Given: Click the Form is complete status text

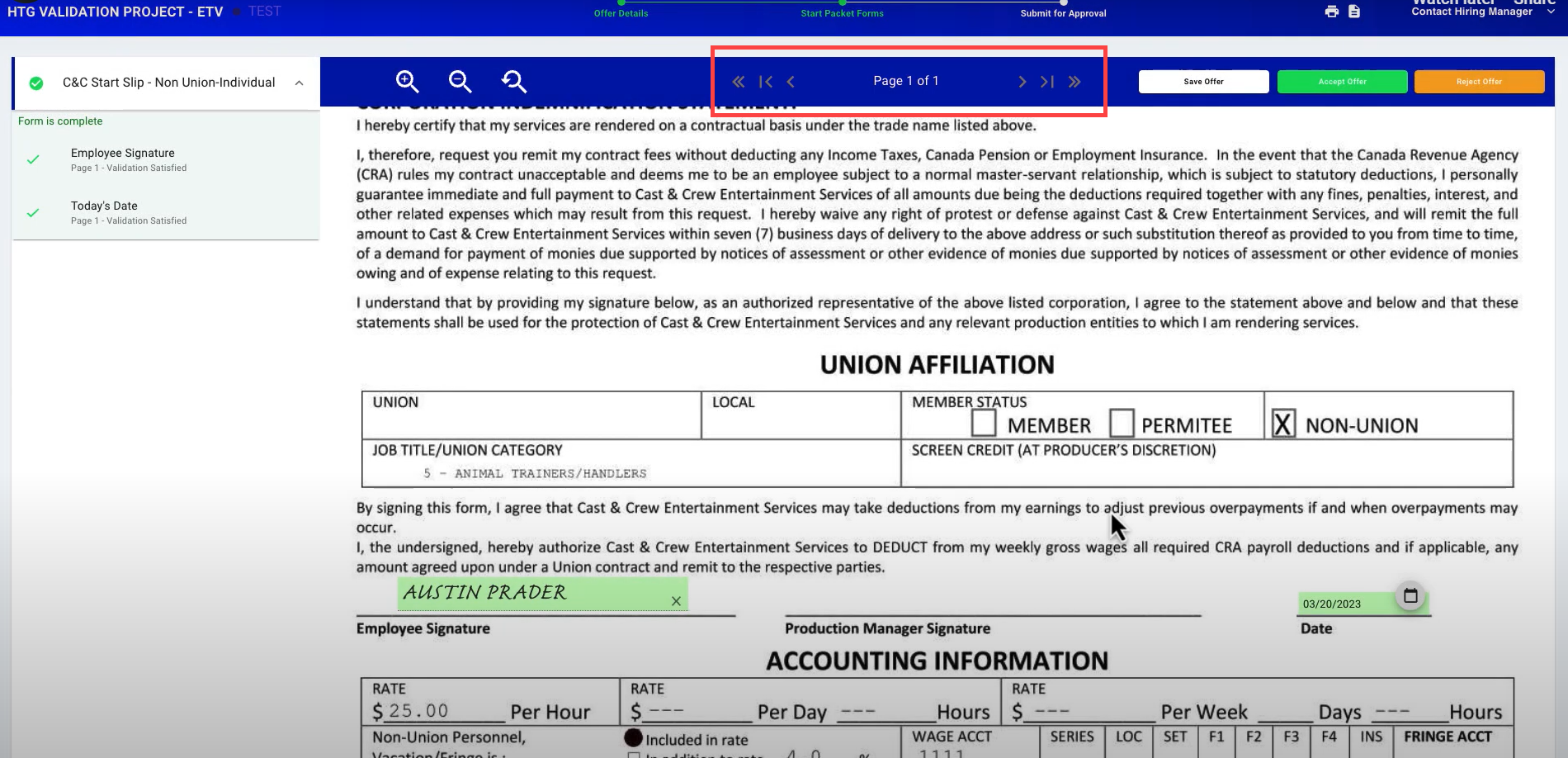Looking at the screenshot, I should (x=60, y=121).
